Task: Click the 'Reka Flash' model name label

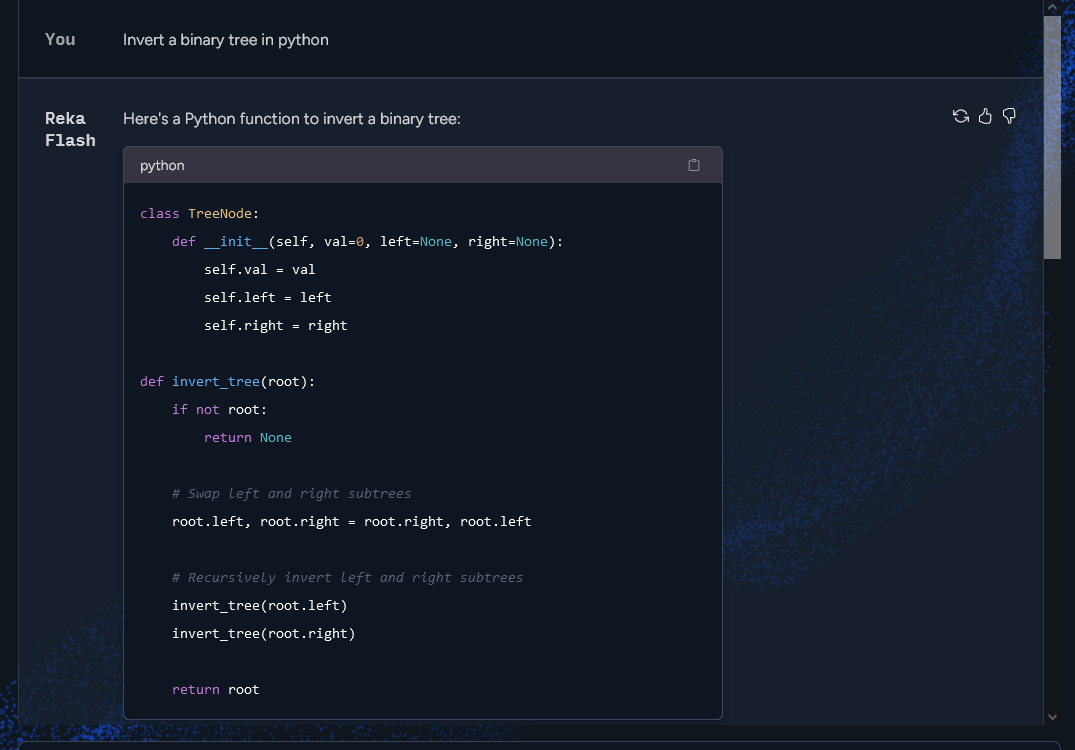Action: pyautogui.click(x=70, y=129)
